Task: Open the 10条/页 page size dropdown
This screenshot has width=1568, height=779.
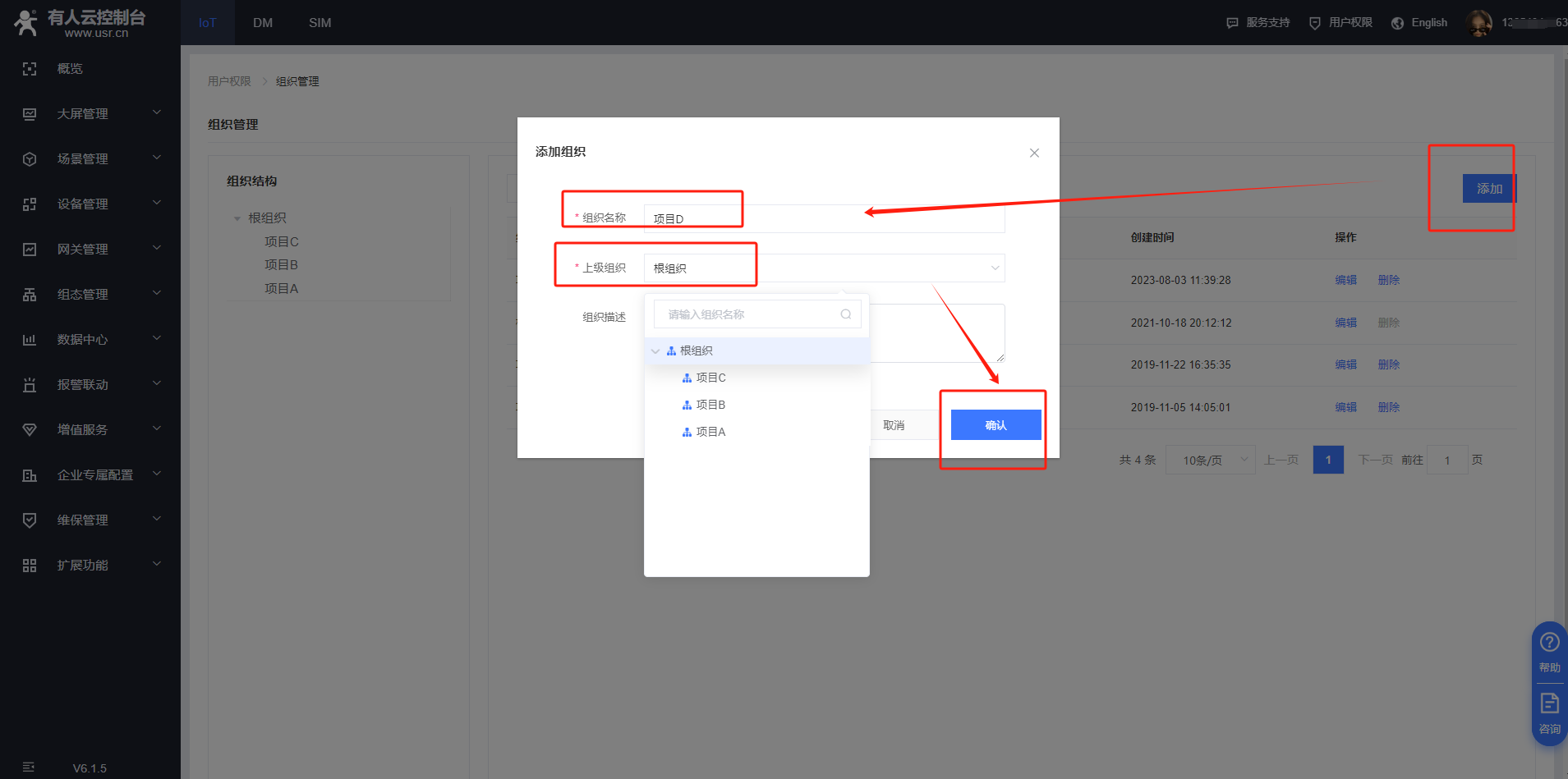Action: point(1210,461)
